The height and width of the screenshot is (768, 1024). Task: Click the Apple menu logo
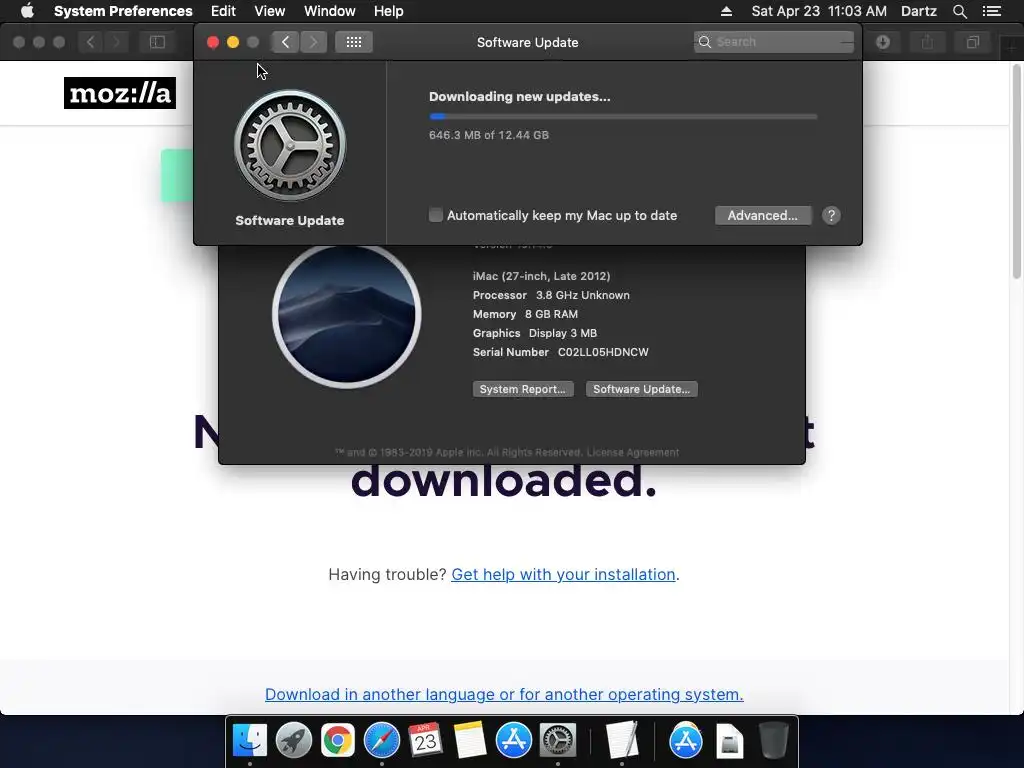click(27, 11)
